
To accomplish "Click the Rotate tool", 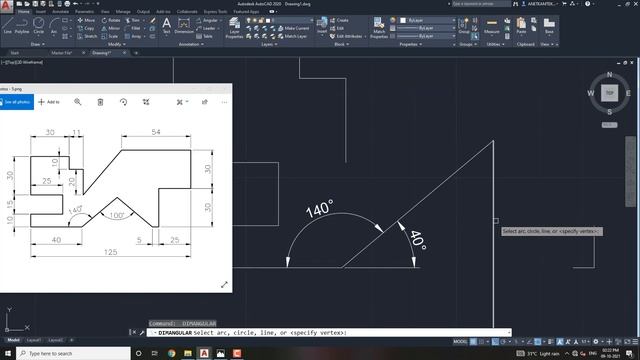I will tap(111, 20).
